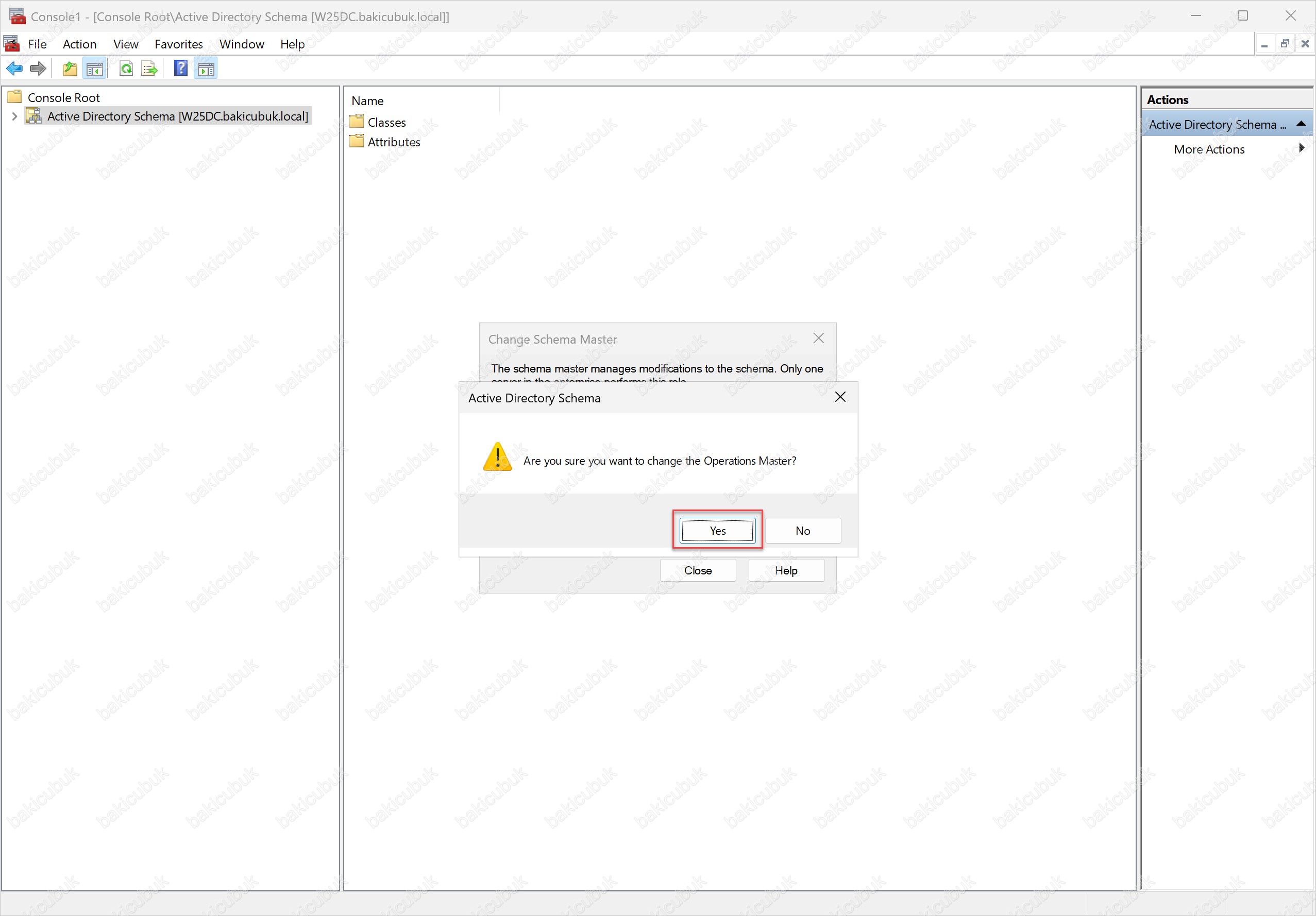The height and width of the screenshot is (916, 1316).
Task: Click the Refresh toolbar icon
Action: pyautogui.click(x=126, y=69)
